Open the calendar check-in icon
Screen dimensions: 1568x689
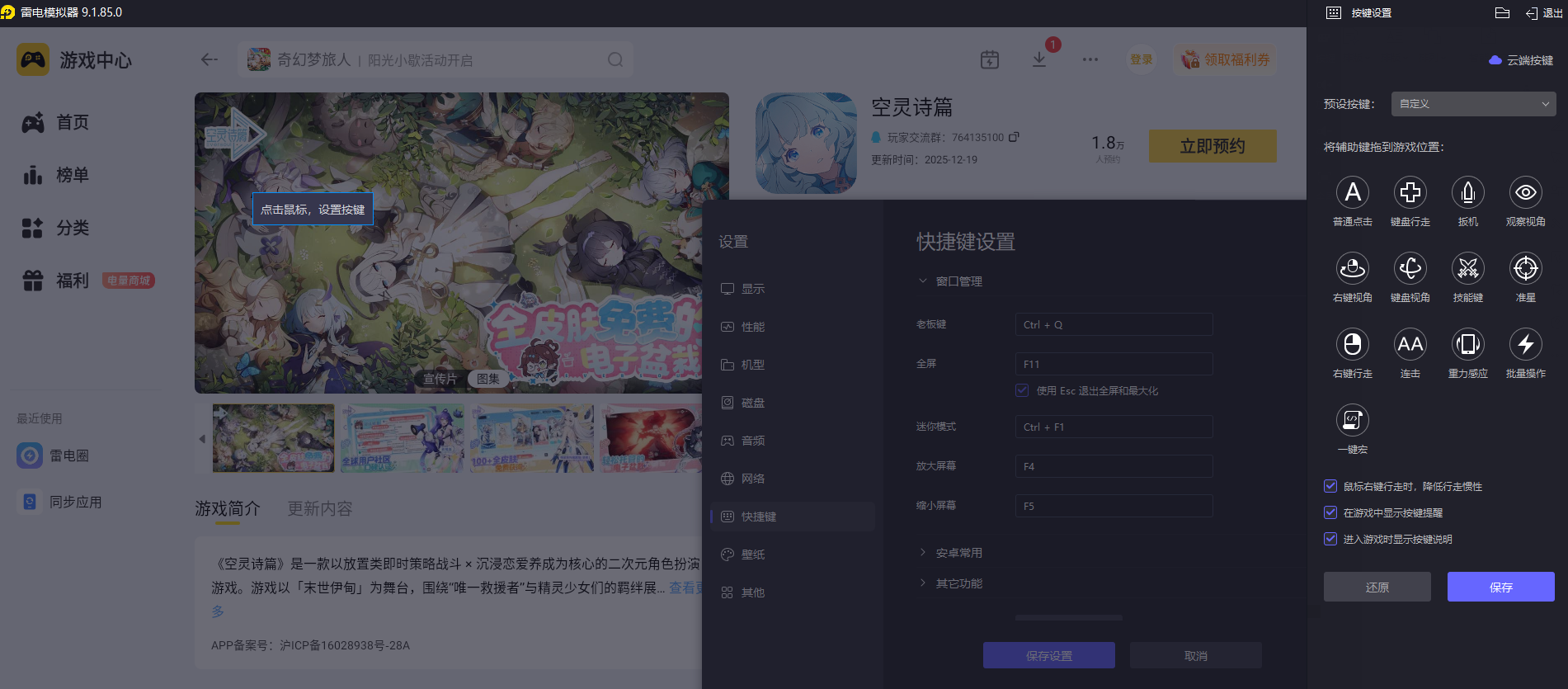tap(990, 59)
